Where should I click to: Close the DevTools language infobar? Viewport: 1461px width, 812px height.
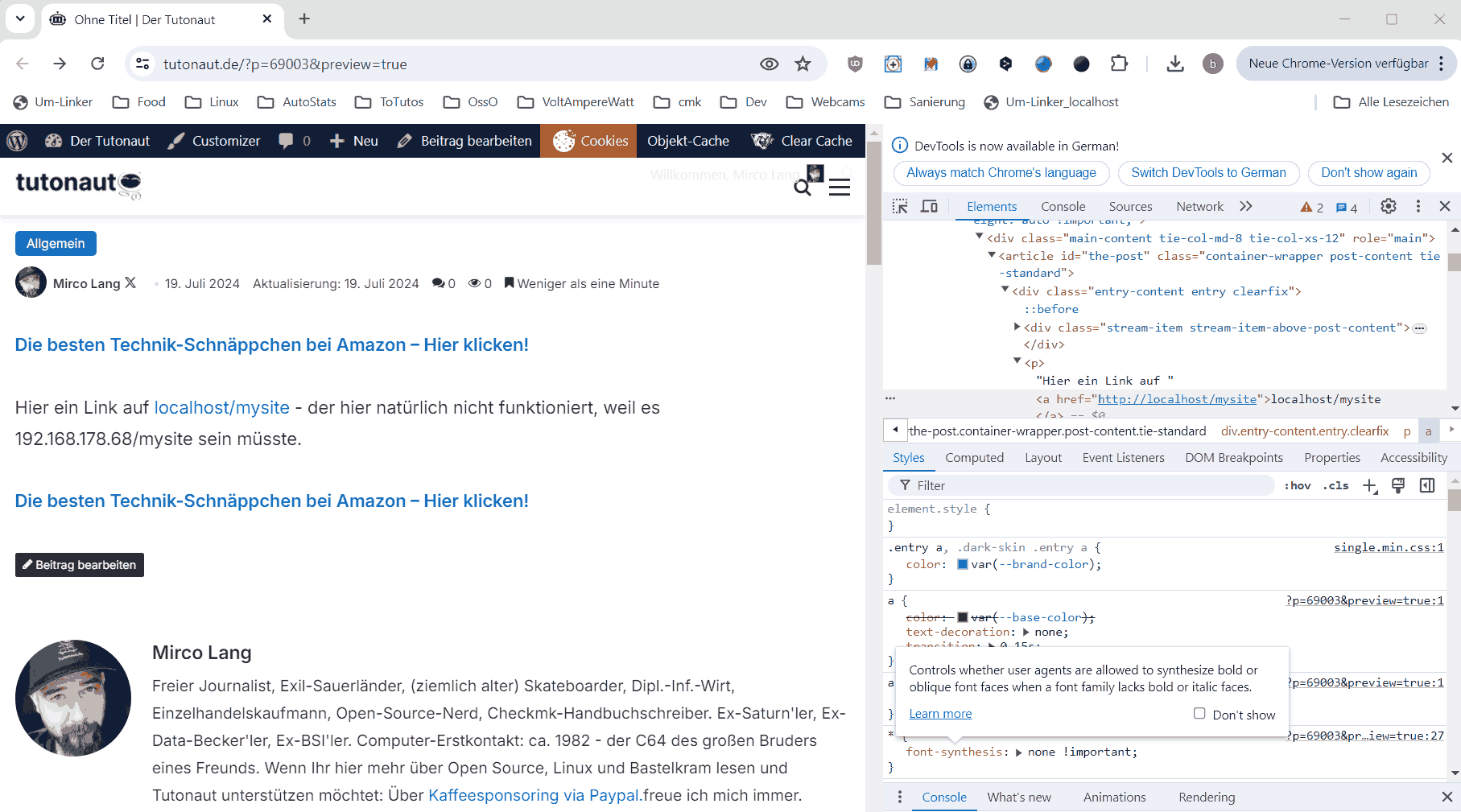[x=1447, y=158]
